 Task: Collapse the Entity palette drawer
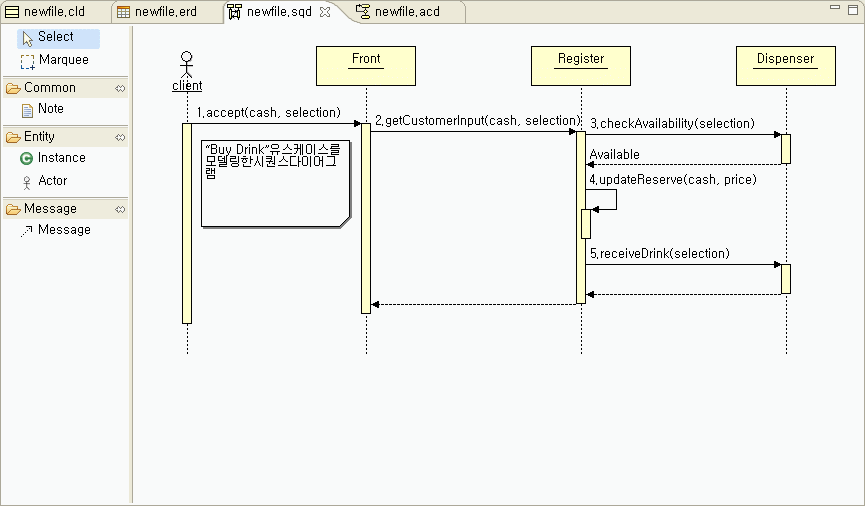point(39,137)
